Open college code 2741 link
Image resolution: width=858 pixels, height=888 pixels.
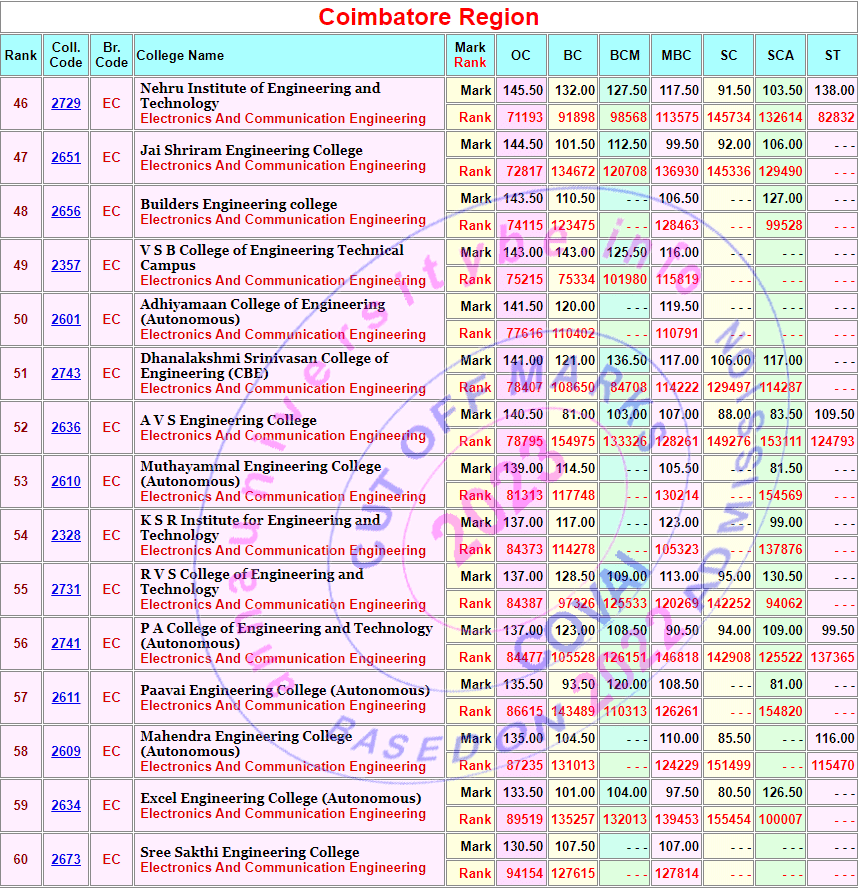point(66,643)
